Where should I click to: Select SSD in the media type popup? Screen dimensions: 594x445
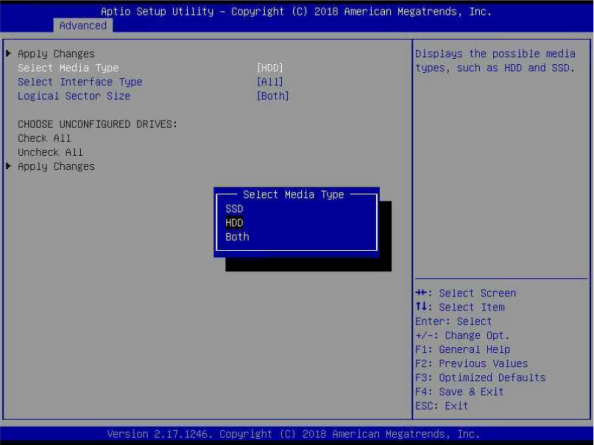click(234, 209)
